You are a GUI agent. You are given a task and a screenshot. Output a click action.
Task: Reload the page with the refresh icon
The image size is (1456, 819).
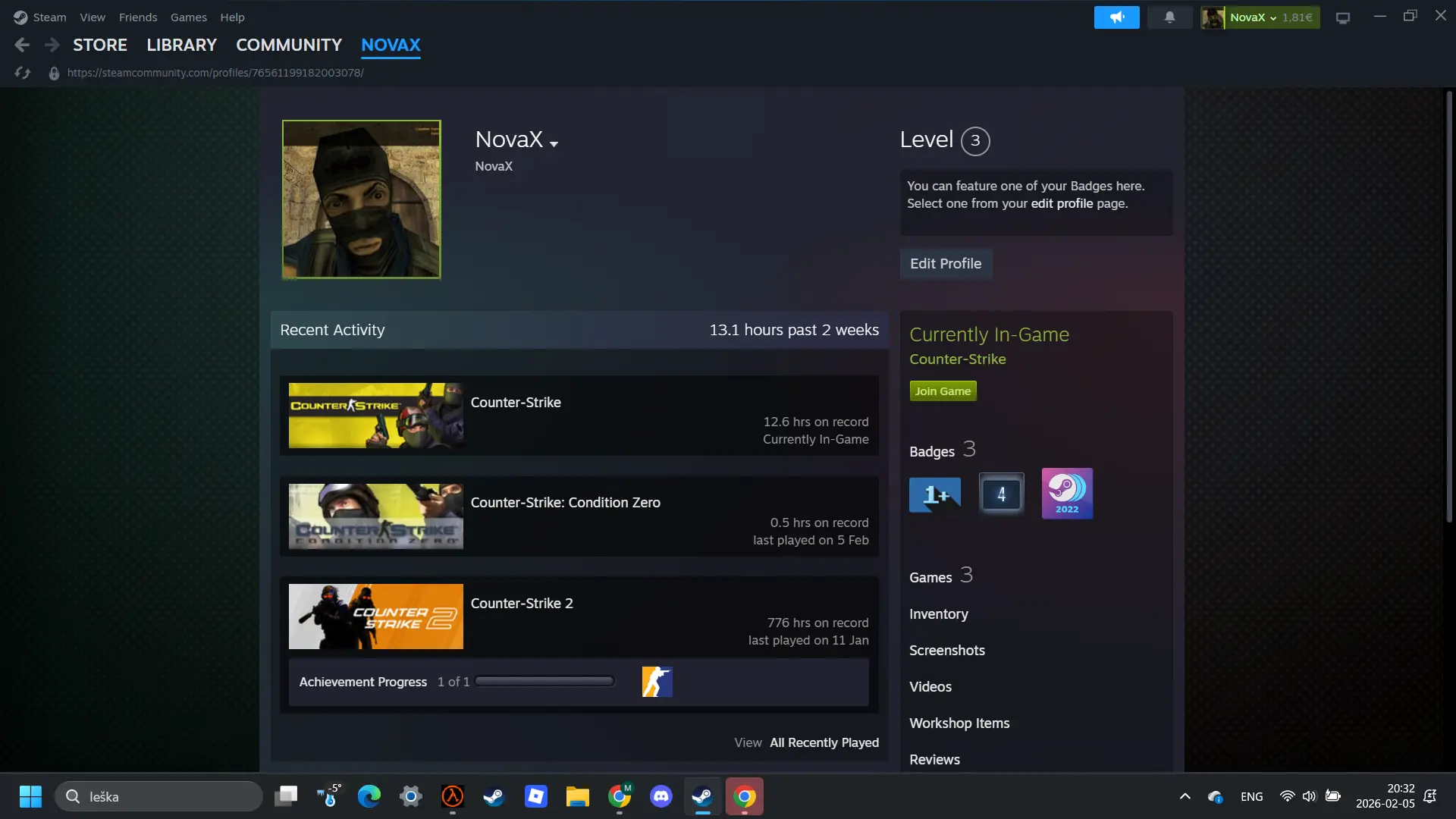22,73
